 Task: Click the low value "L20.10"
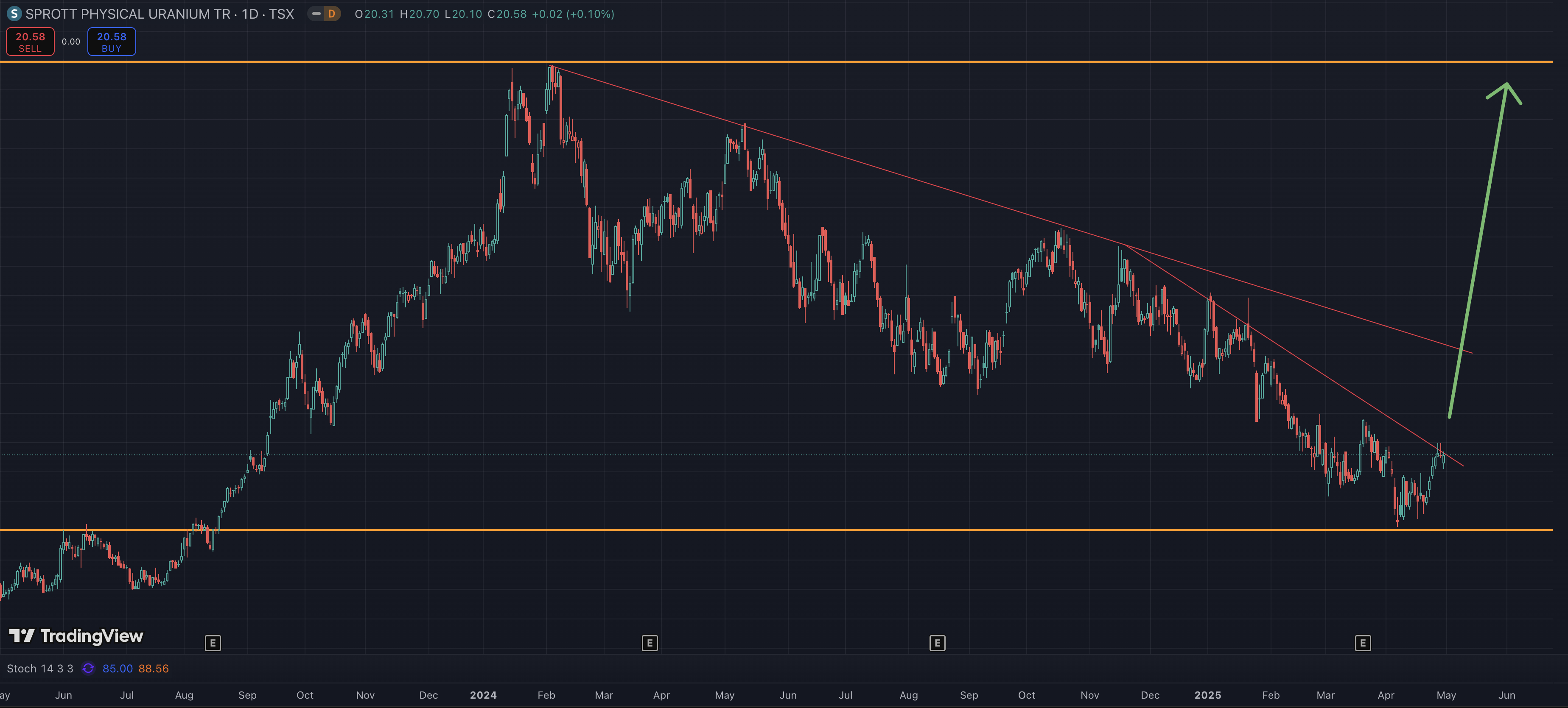[463, 14]
